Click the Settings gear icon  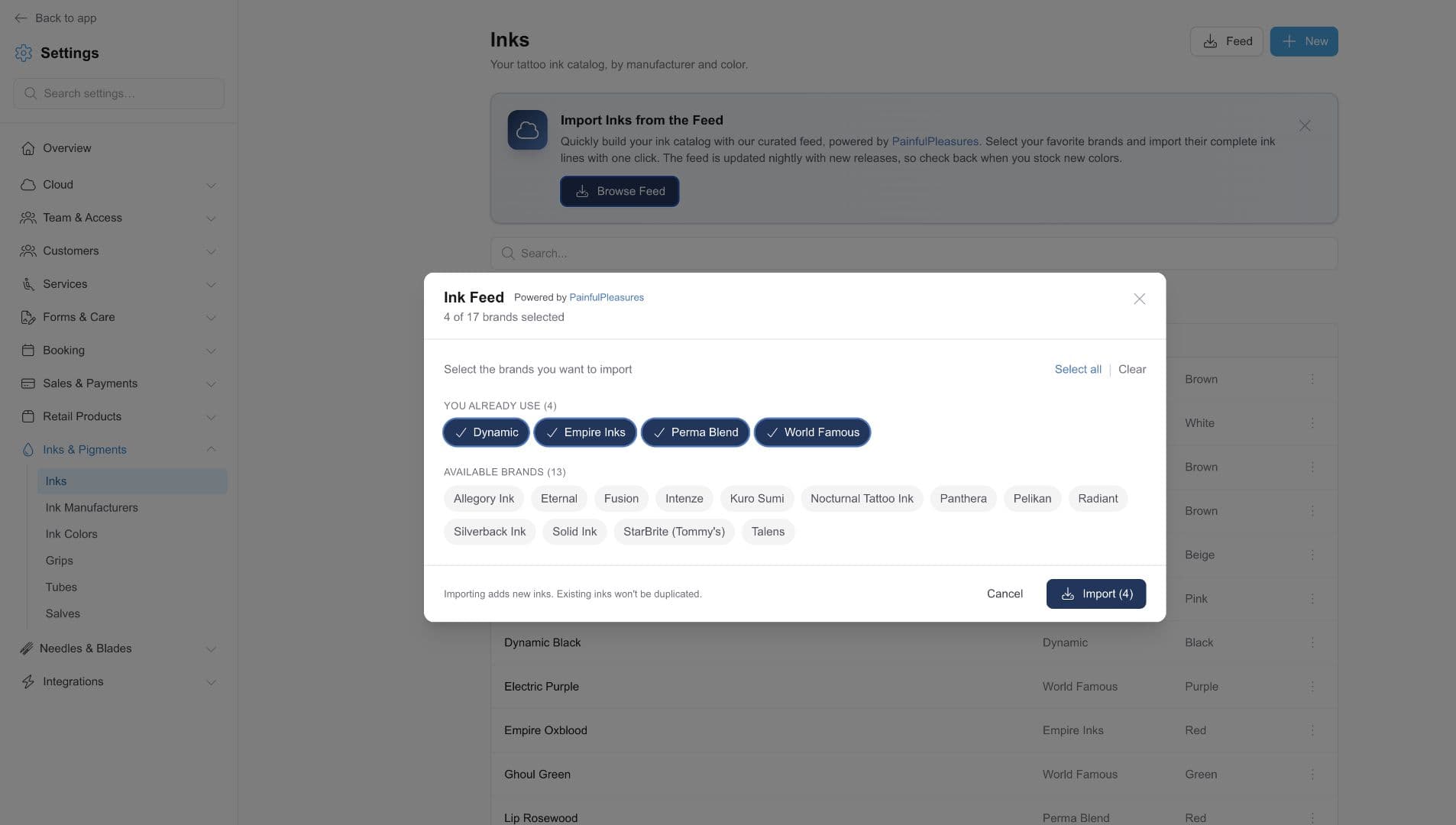click(x=24, y=53)
